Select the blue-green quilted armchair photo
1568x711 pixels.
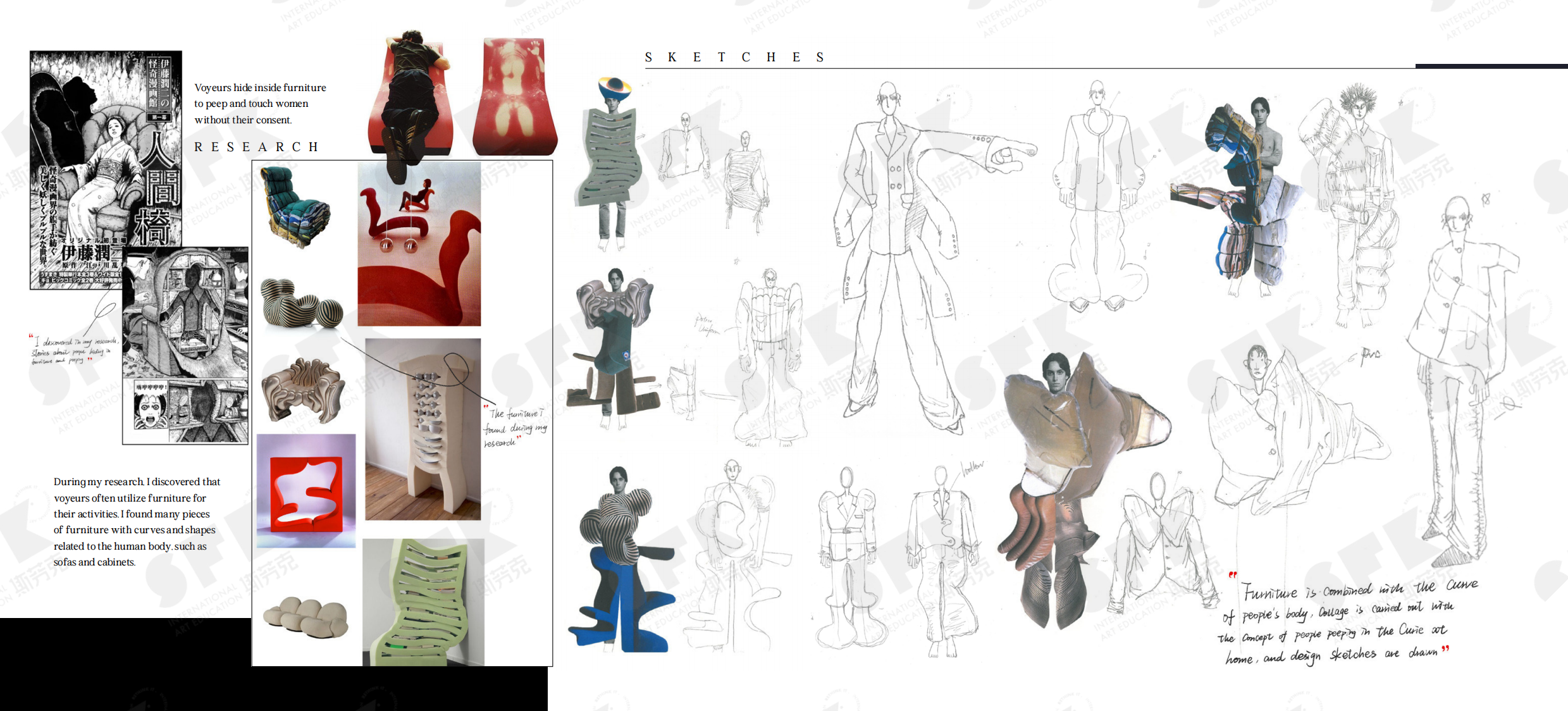click(x=295, y=206)
